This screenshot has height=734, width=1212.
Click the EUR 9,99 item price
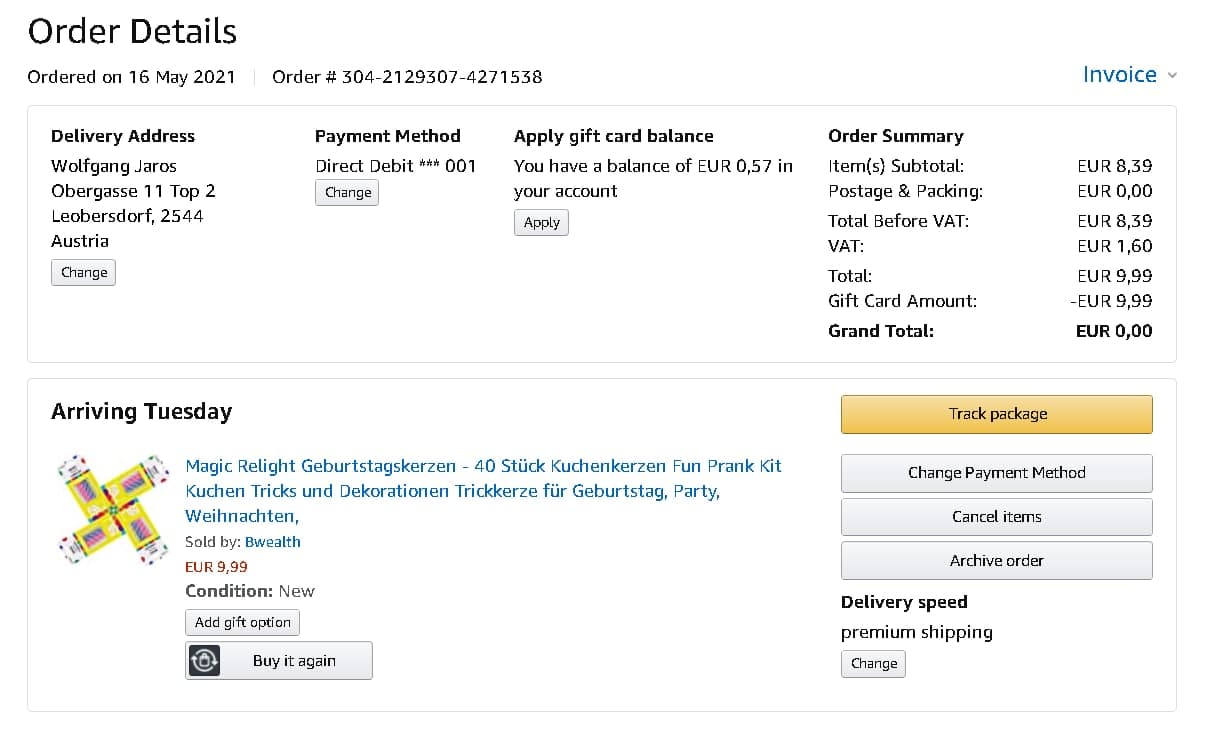216,567
